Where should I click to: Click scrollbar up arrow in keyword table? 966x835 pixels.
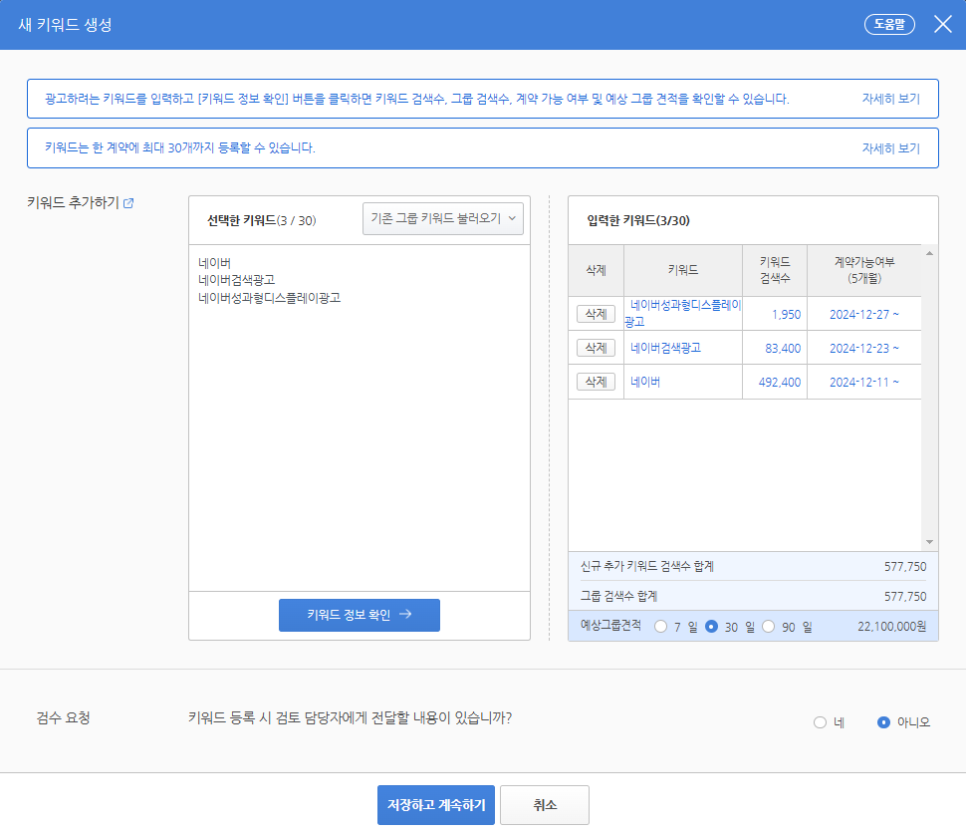coord(929,253)
